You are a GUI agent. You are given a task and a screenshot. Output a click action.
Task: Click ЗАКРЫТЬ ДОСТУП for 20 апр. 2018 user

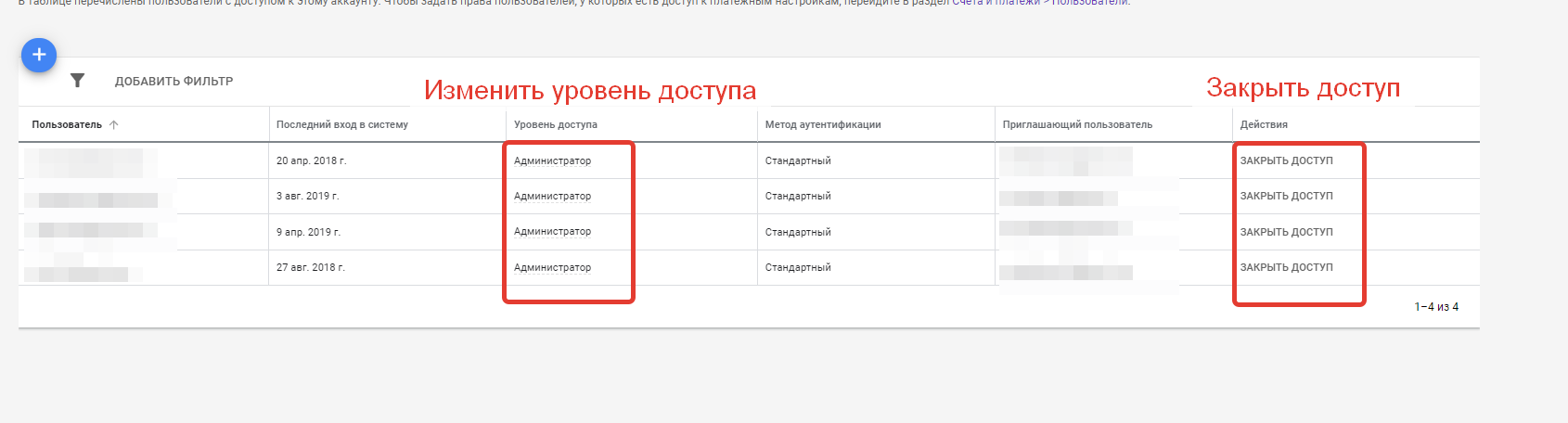pyautogui.click(x=1286, y=161)
